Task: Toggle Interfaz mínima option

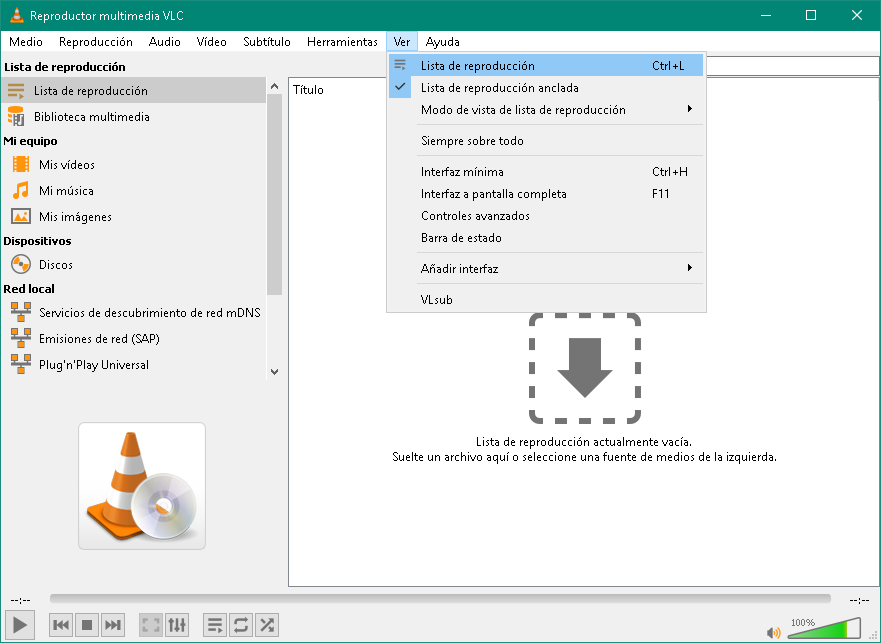Action: point(546,171)
